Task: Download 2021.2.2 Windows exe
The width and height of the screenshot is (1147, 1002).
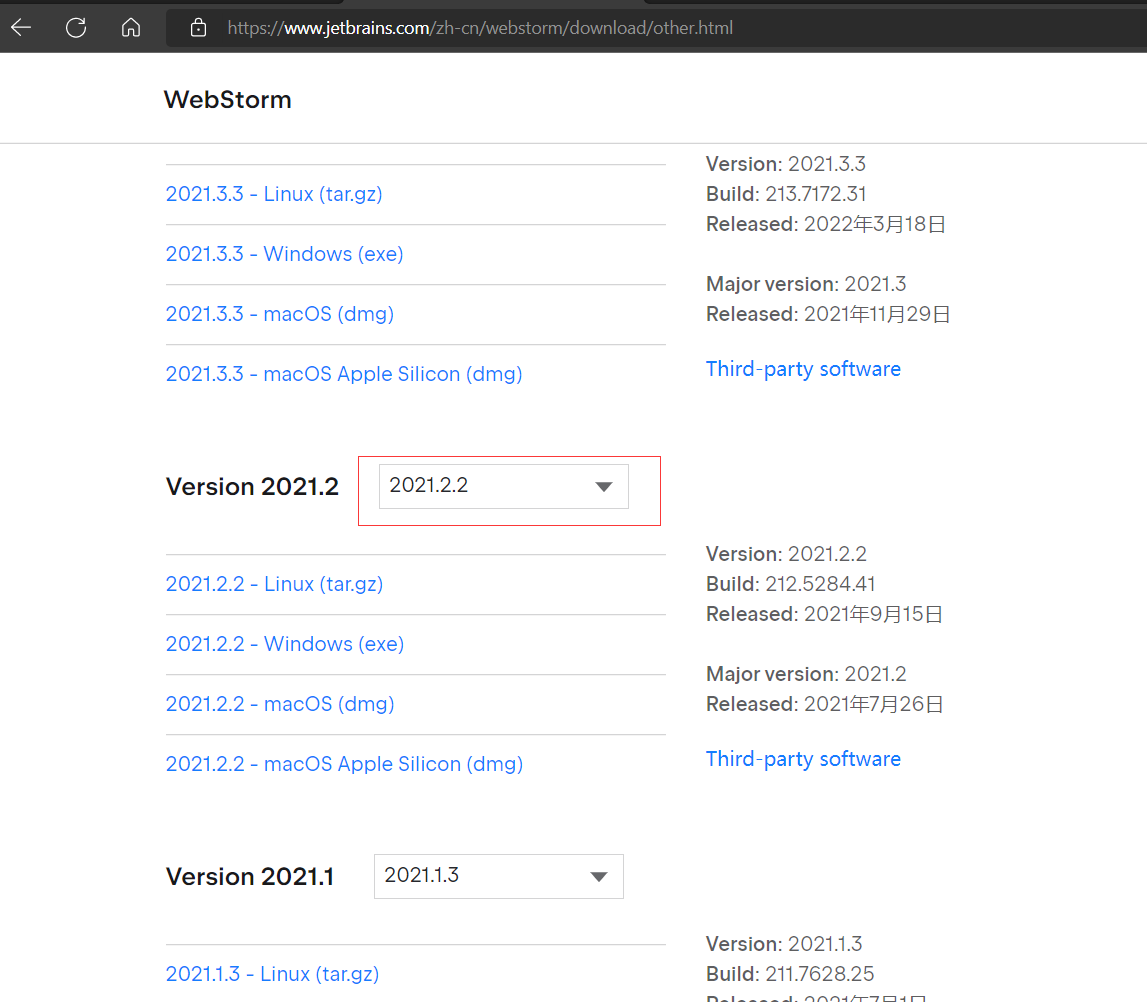Action: pos(285,644)
